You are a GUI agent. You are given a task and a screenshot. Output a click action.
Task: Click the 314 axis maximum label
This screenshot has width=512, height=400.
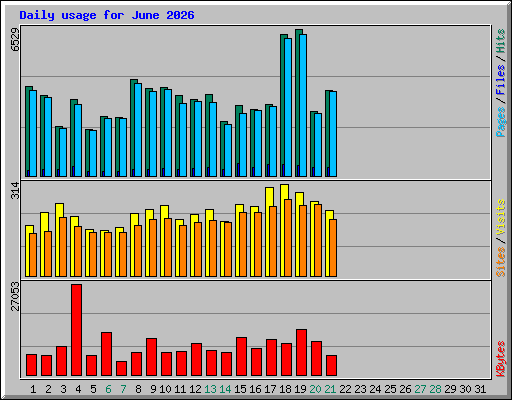coord(15,190)
